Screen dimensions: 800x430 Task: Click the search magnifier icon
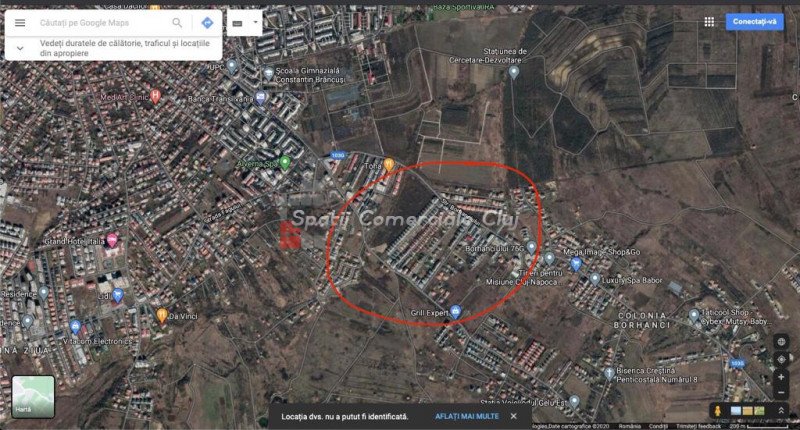click(177, 23)
